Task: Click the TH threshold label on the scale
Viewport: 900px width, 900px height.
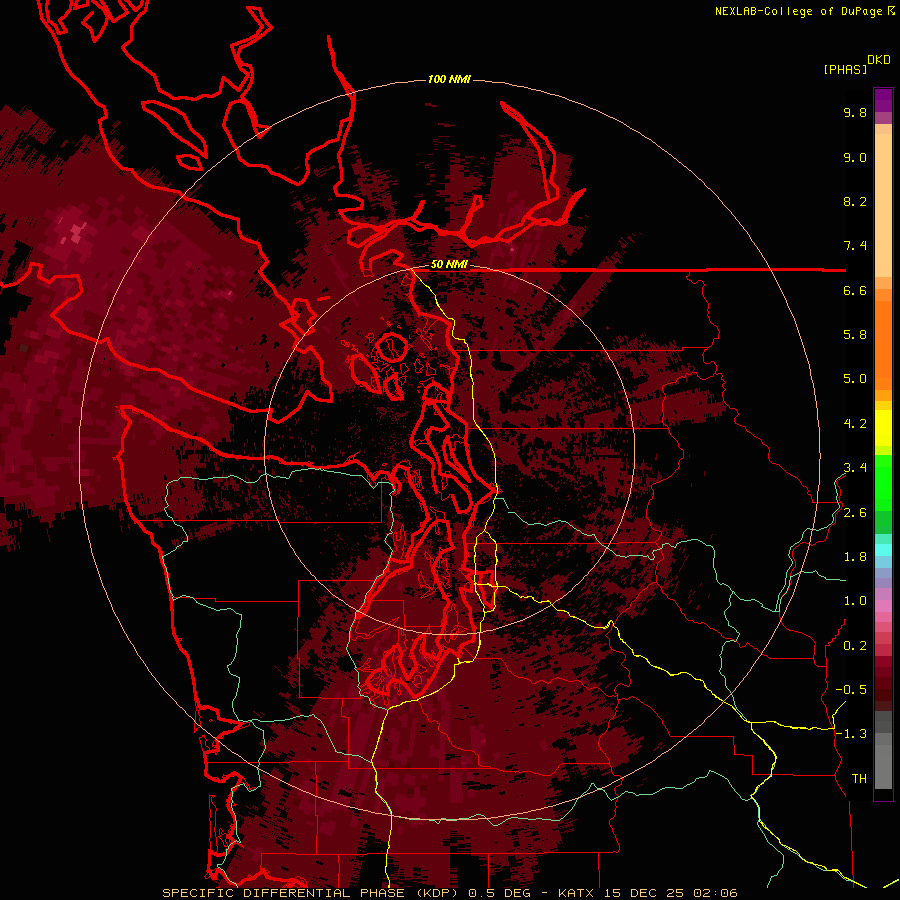Action: pos(859,779)
